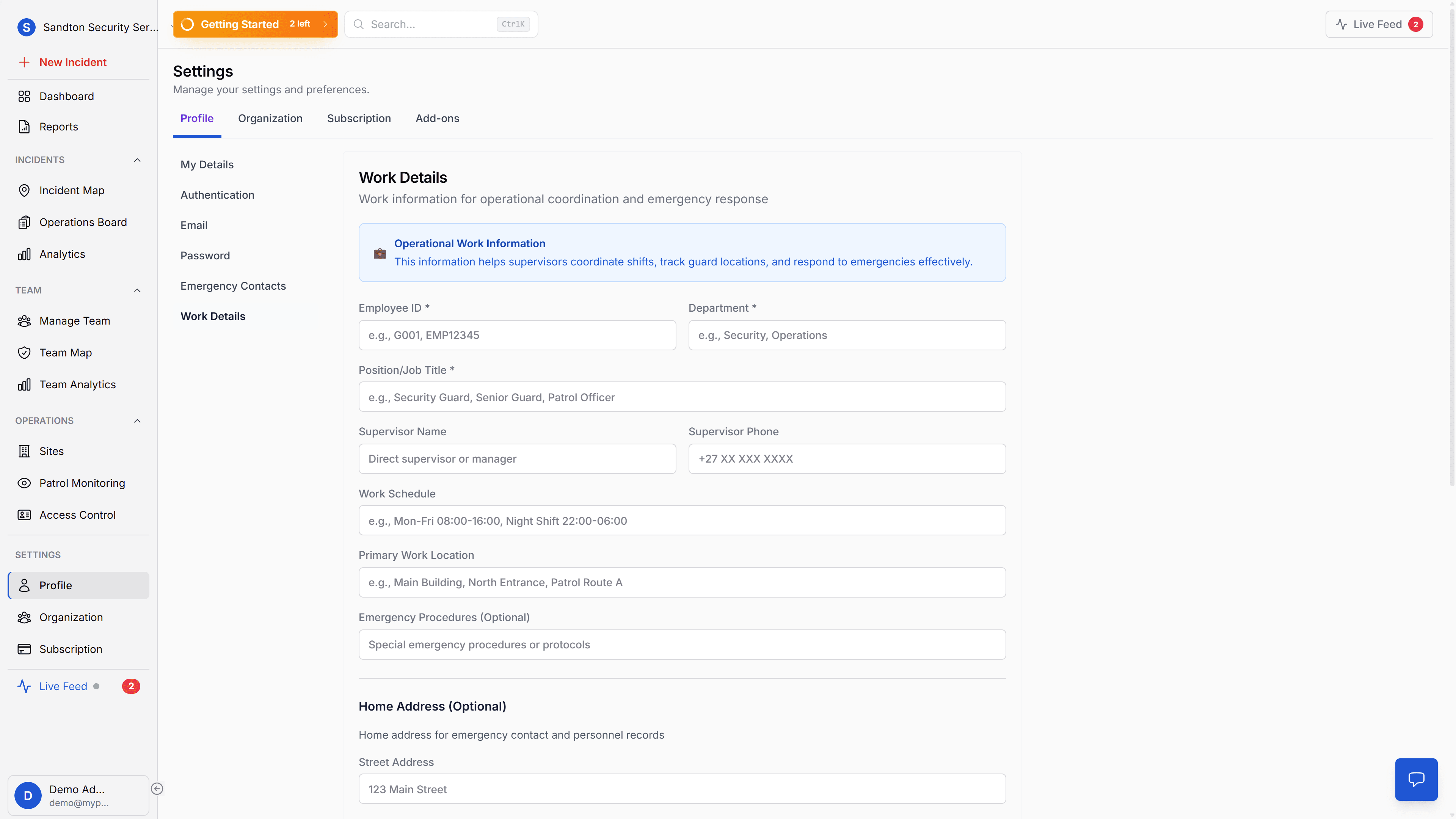1456x819 pixels.
Task: Open Dashboard grid icon in sidebar
Action: 24,97
